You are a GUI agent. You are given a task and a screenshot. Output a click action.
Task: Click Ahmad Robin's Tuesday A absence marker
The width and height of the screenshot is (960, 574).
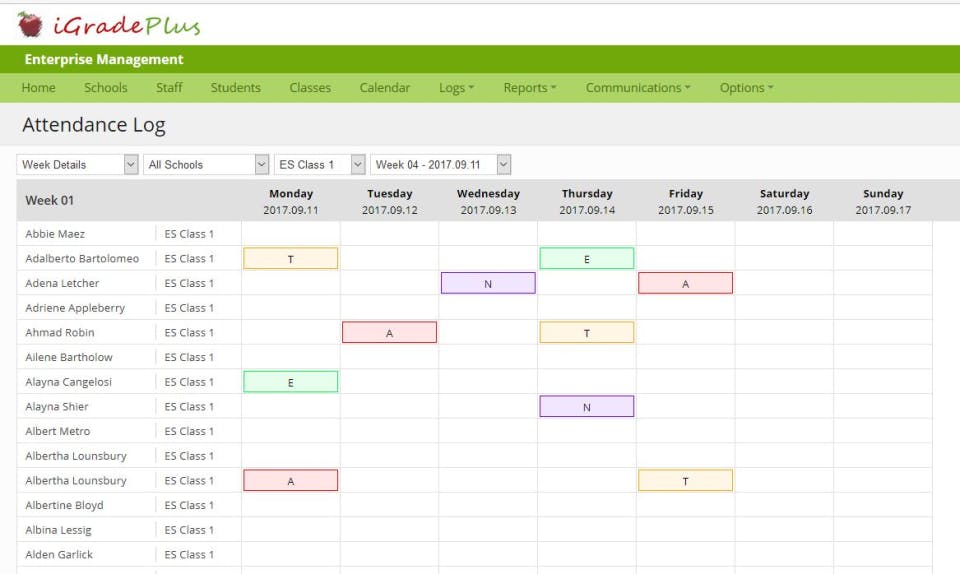click(389, 332)
